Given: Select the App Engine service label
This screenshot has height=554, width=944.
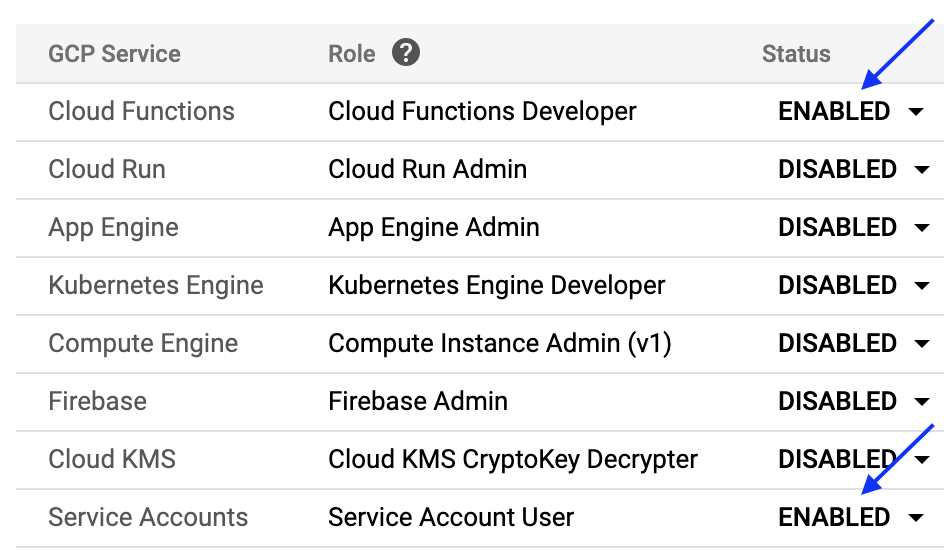Looking at the screenshot, I should [x=113, y=227].
